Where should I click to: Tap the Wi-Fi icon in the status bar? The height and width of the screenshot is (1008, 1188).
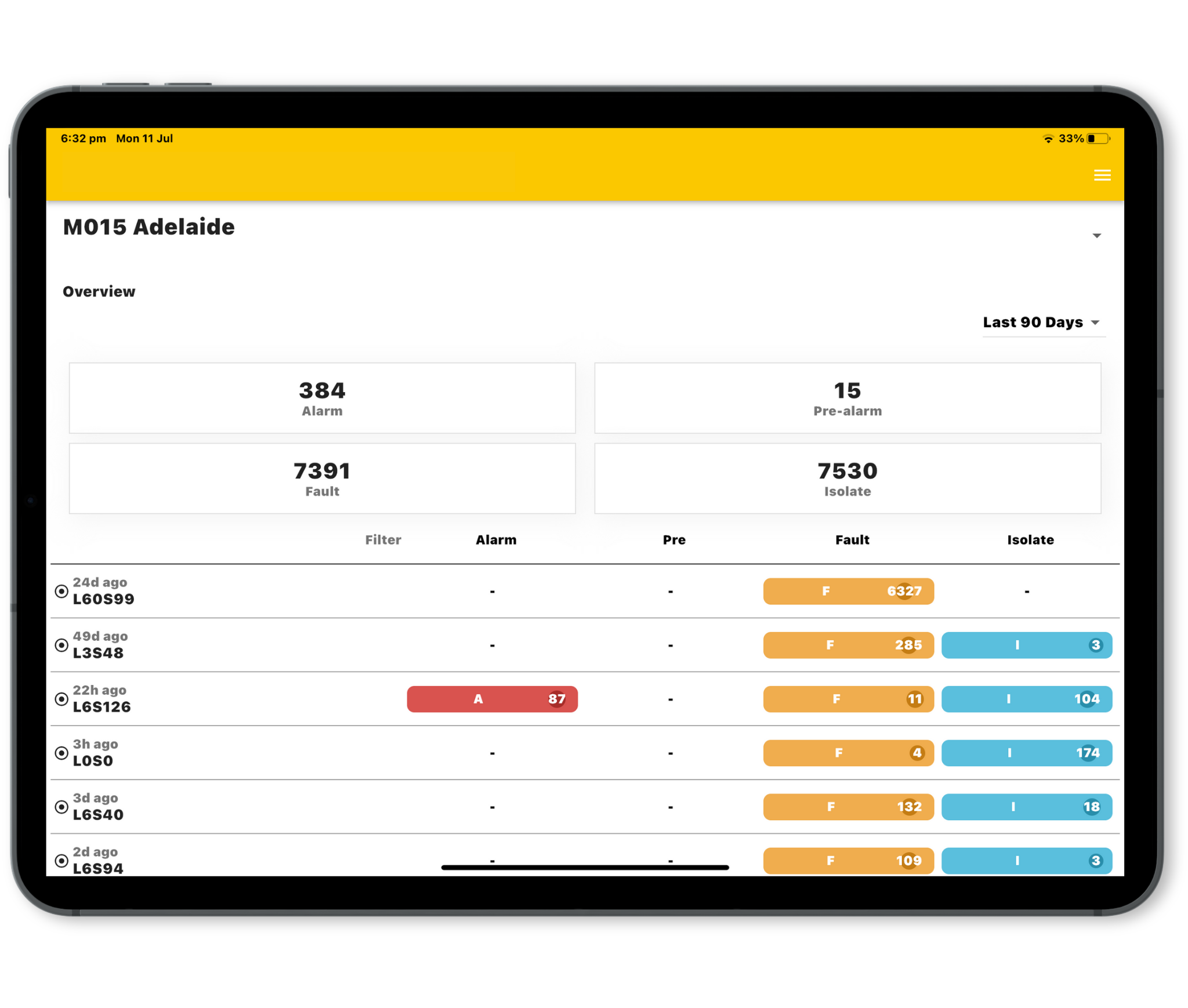[x=1048, y=138]
